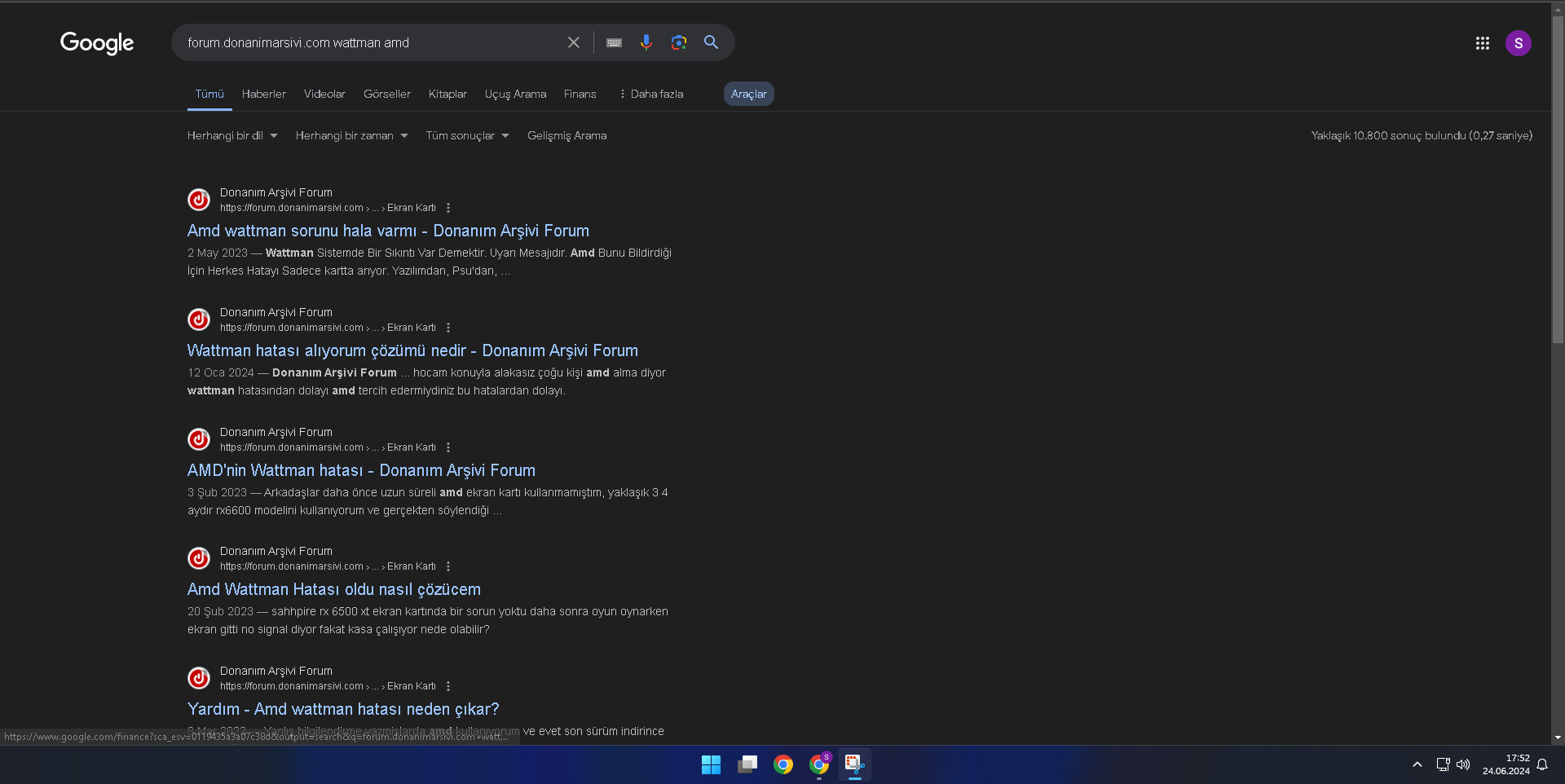Open 'Yardım - Amd wattman hatası neden çıkar?' result
Screen dimensions: 1565x784
(x=343, y=710)
